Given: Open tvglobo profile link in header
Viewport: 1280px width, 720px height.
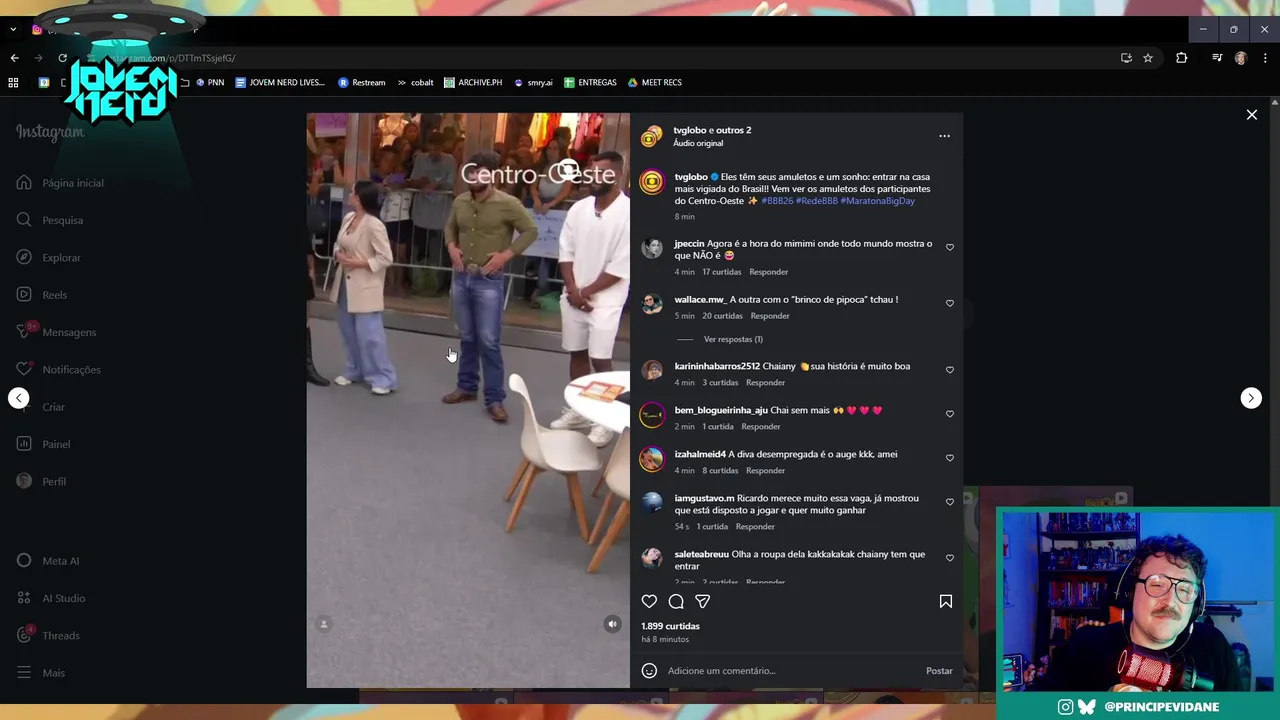Looking at the screenshot, I should pyautogui.click(x=690, y=130).
